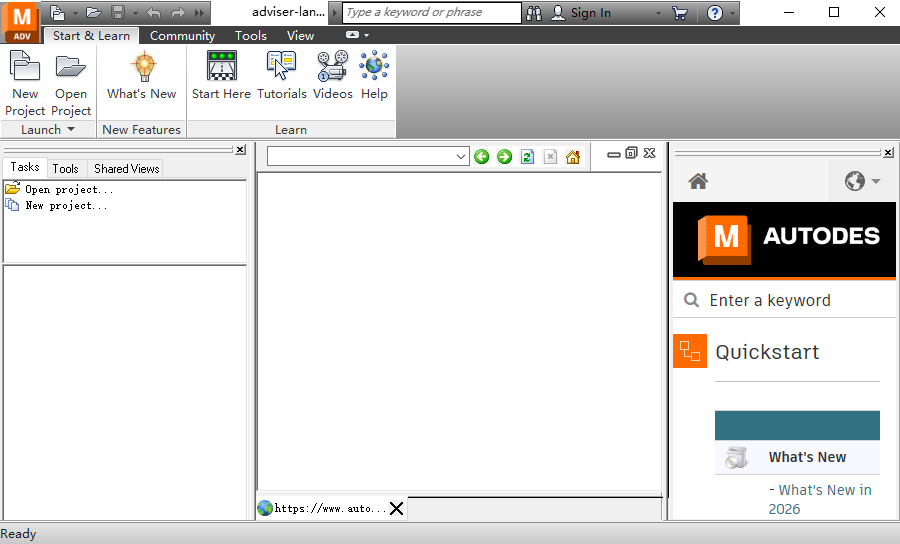The width and height of the screenshot is (900, 544).
Task: Expand the quick access toolbar overflow arrows
Action: coord(199,13)
